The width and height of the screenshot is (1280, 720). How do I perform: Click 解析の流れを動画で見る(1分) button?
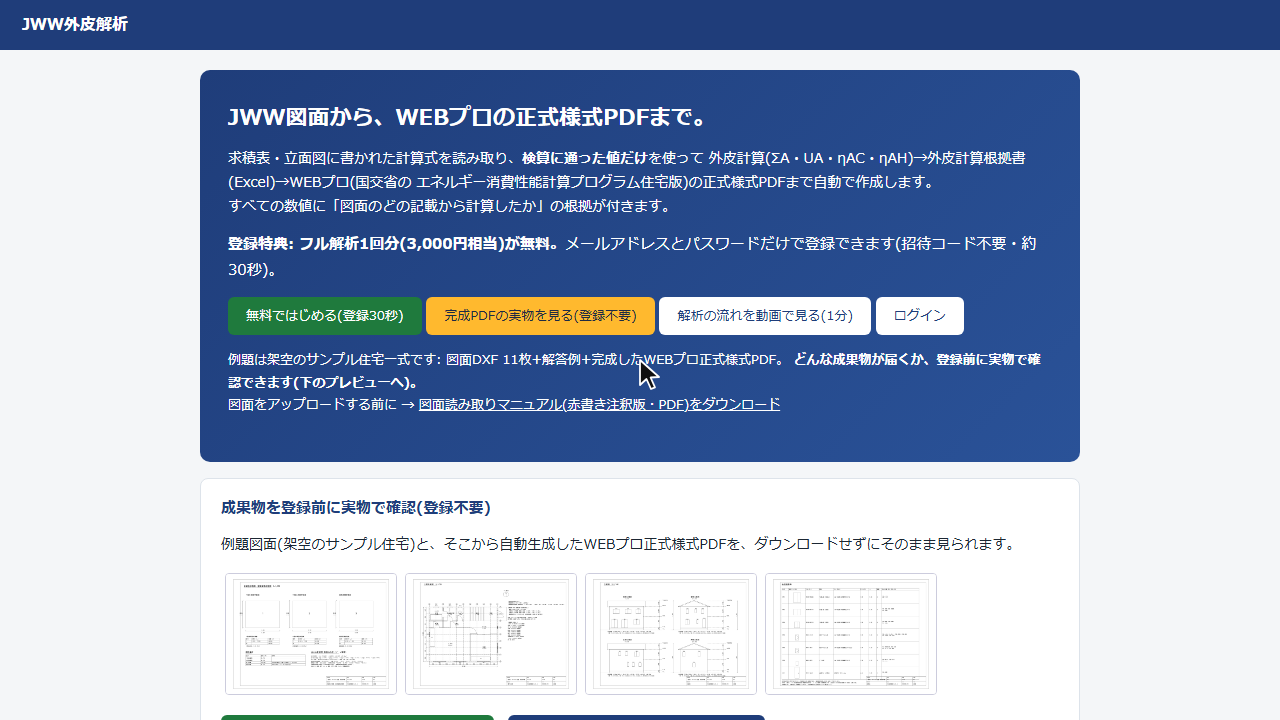click(x=765, y=316)
